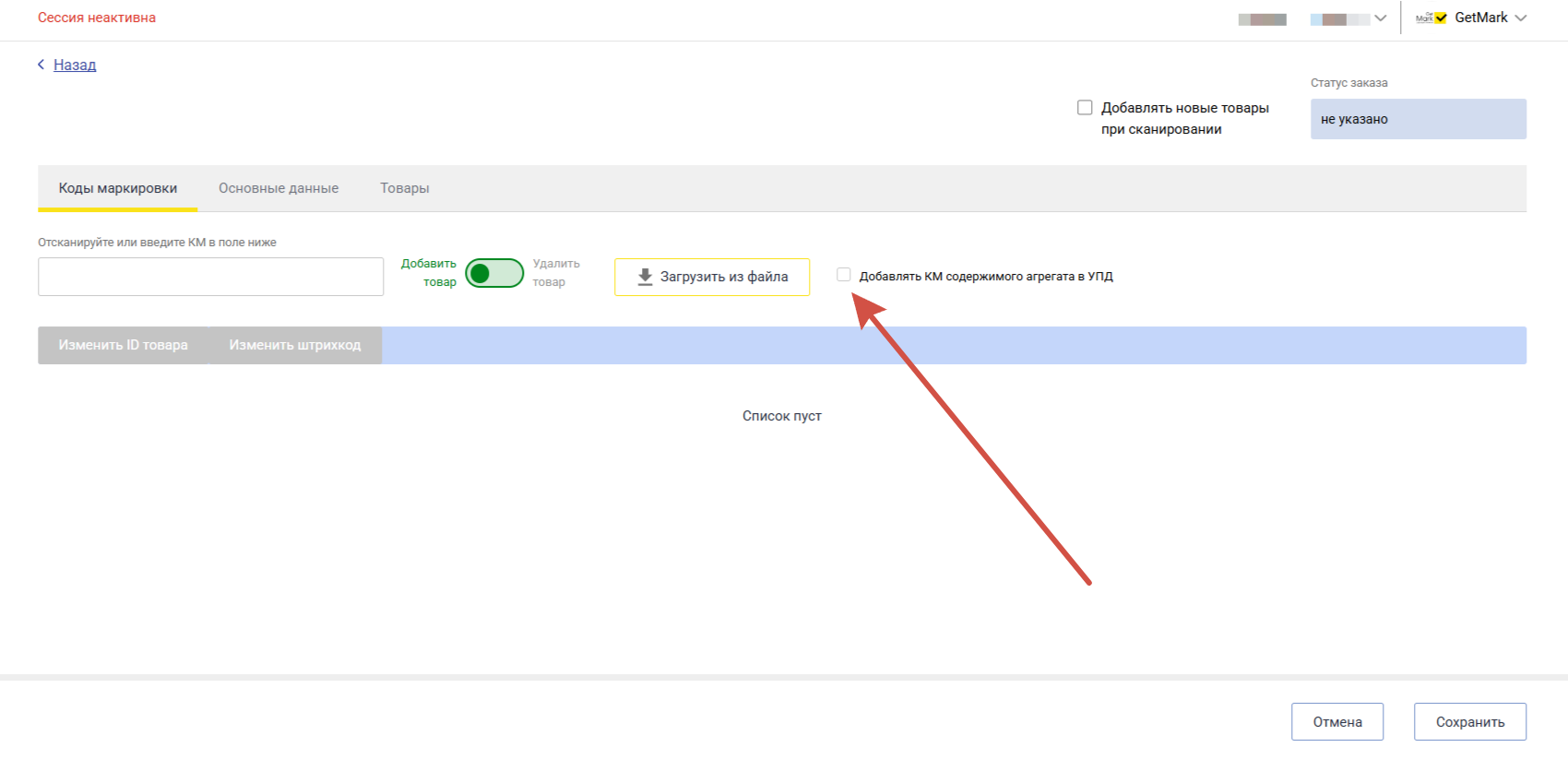Click the Добавить товар label
The image size is (1568, 771).
pos(429,273)
